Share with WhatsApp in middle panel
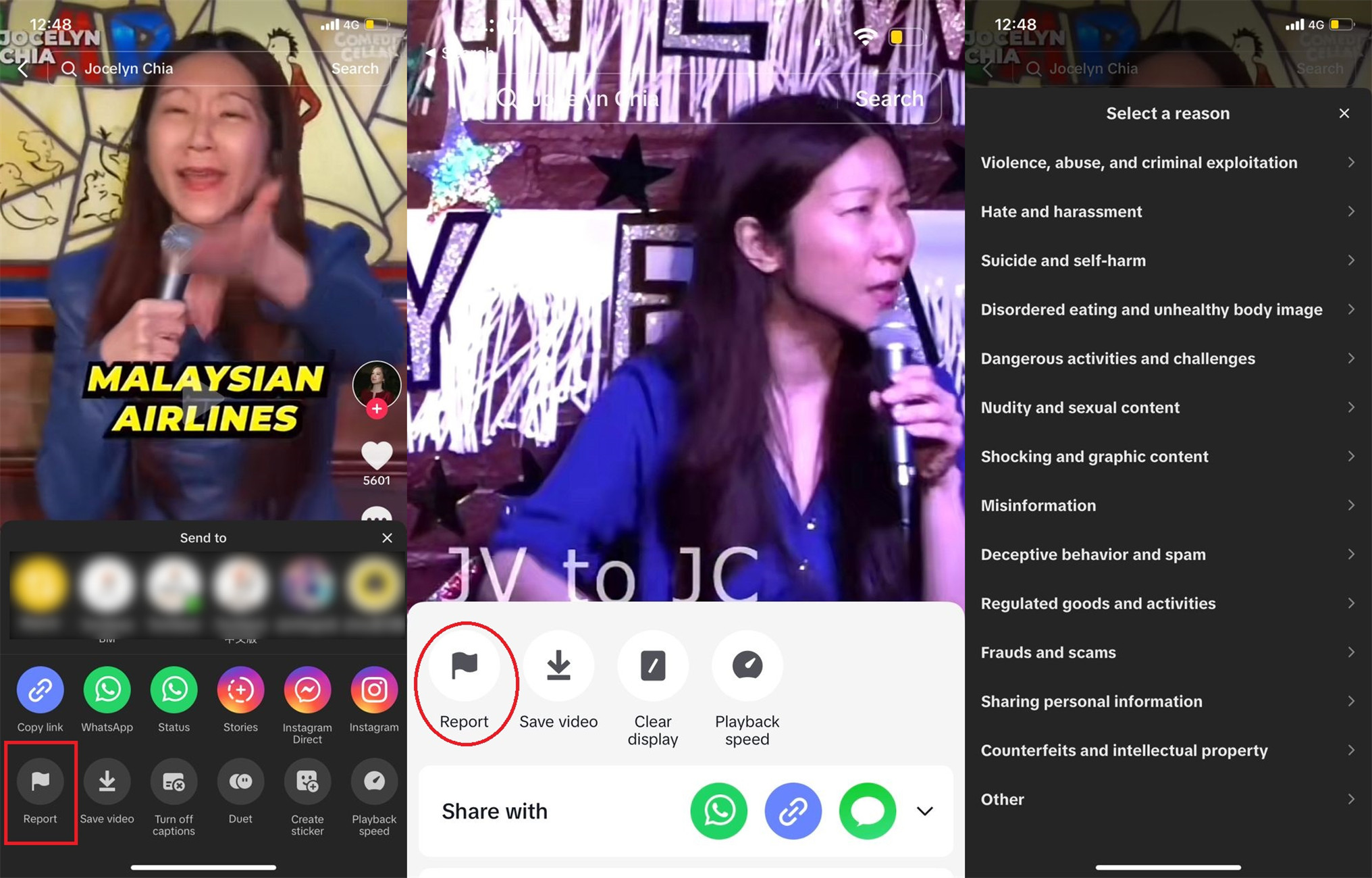Viewport: 1372px width, 878px height. tap(719, 810)
